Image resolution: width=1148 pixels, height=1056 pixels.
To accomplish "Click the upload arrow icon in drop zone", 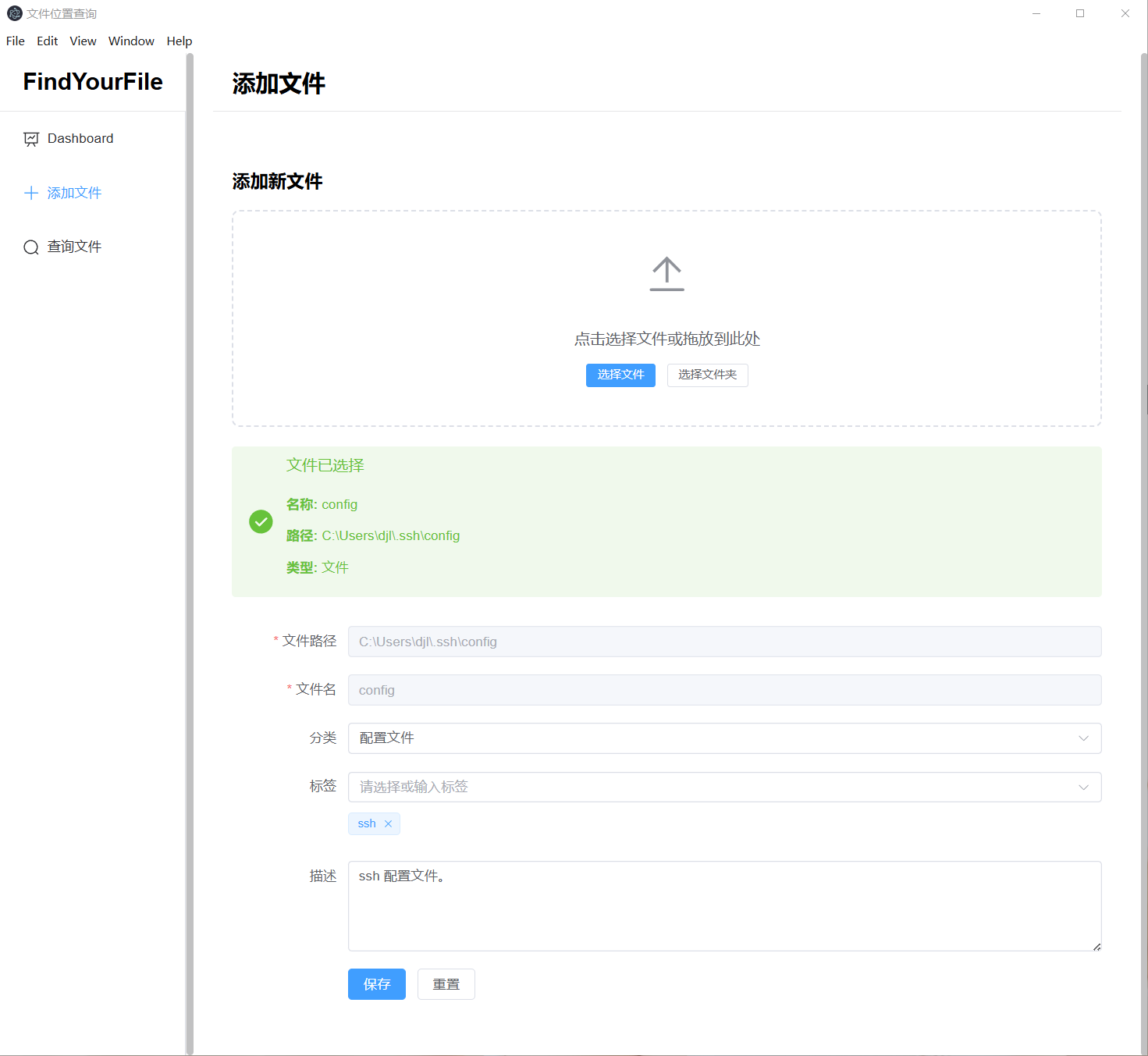I will (x=666, y=274).
